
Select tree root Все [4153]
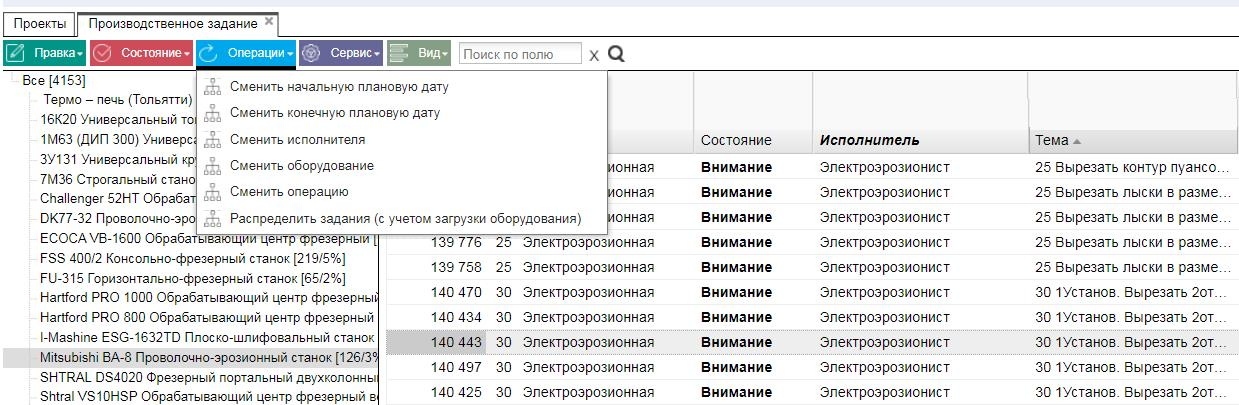pos(54,80)
